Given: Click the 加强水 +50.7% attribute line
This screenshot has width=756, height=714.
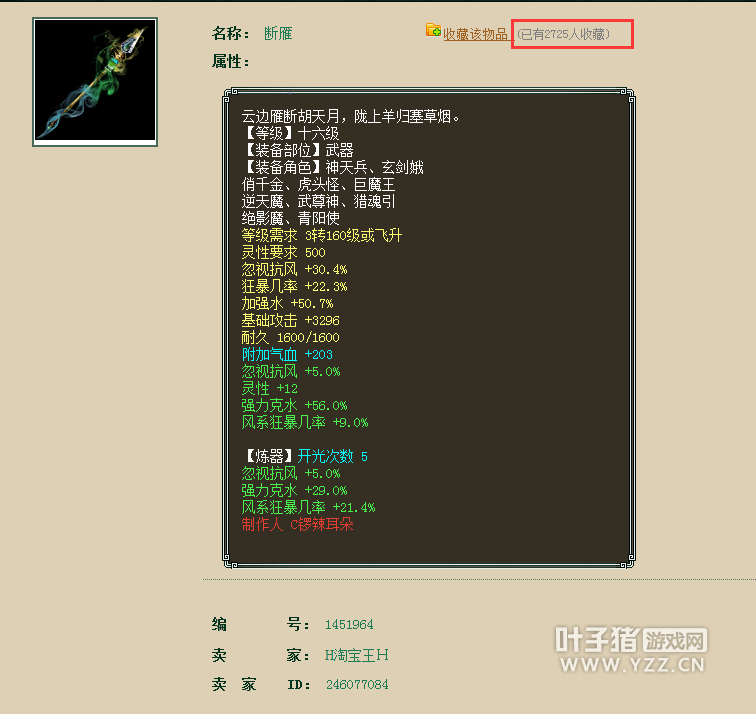Looking at the screenshot, I should 287,304.
